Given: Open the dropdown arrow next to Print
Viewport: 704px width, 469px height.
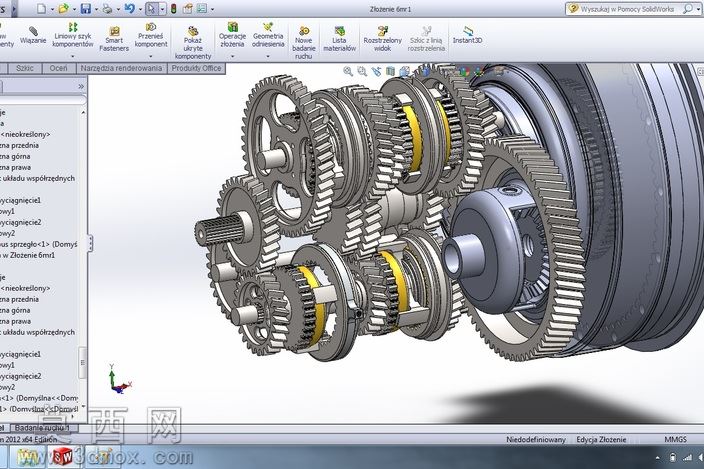Looking at the screenshot, I should click(x=118, y=9).
